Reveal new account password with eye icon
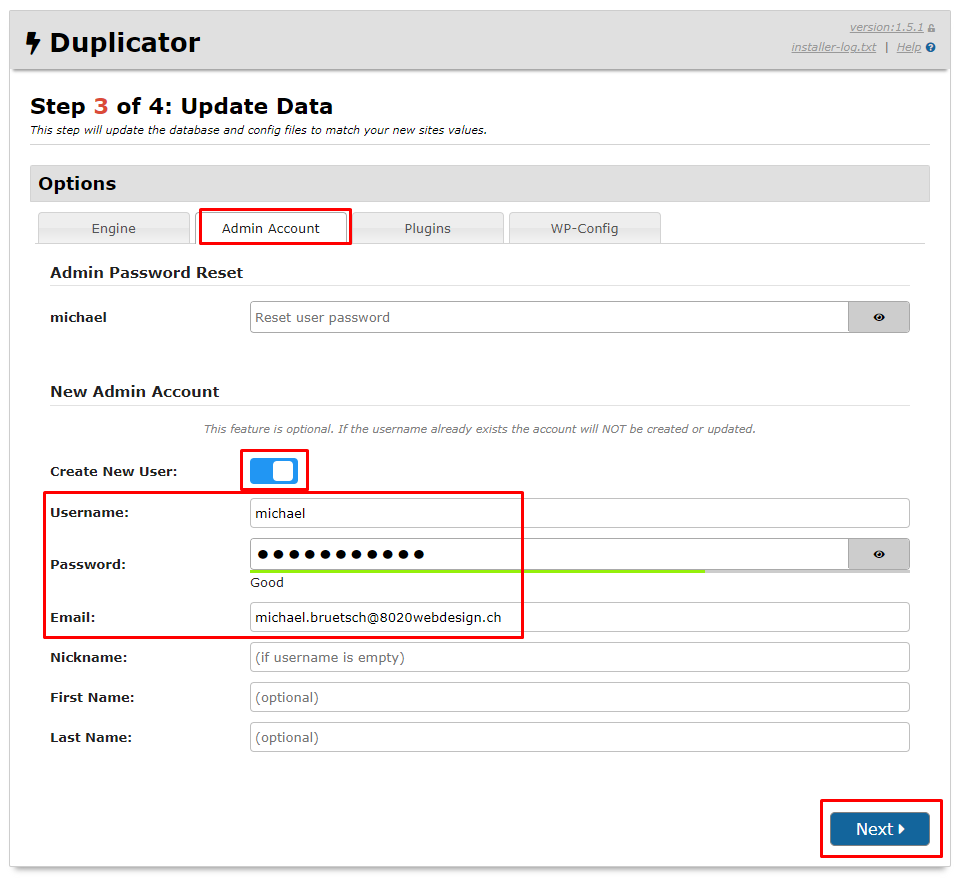The image size is (967, 882). (879, 554)
